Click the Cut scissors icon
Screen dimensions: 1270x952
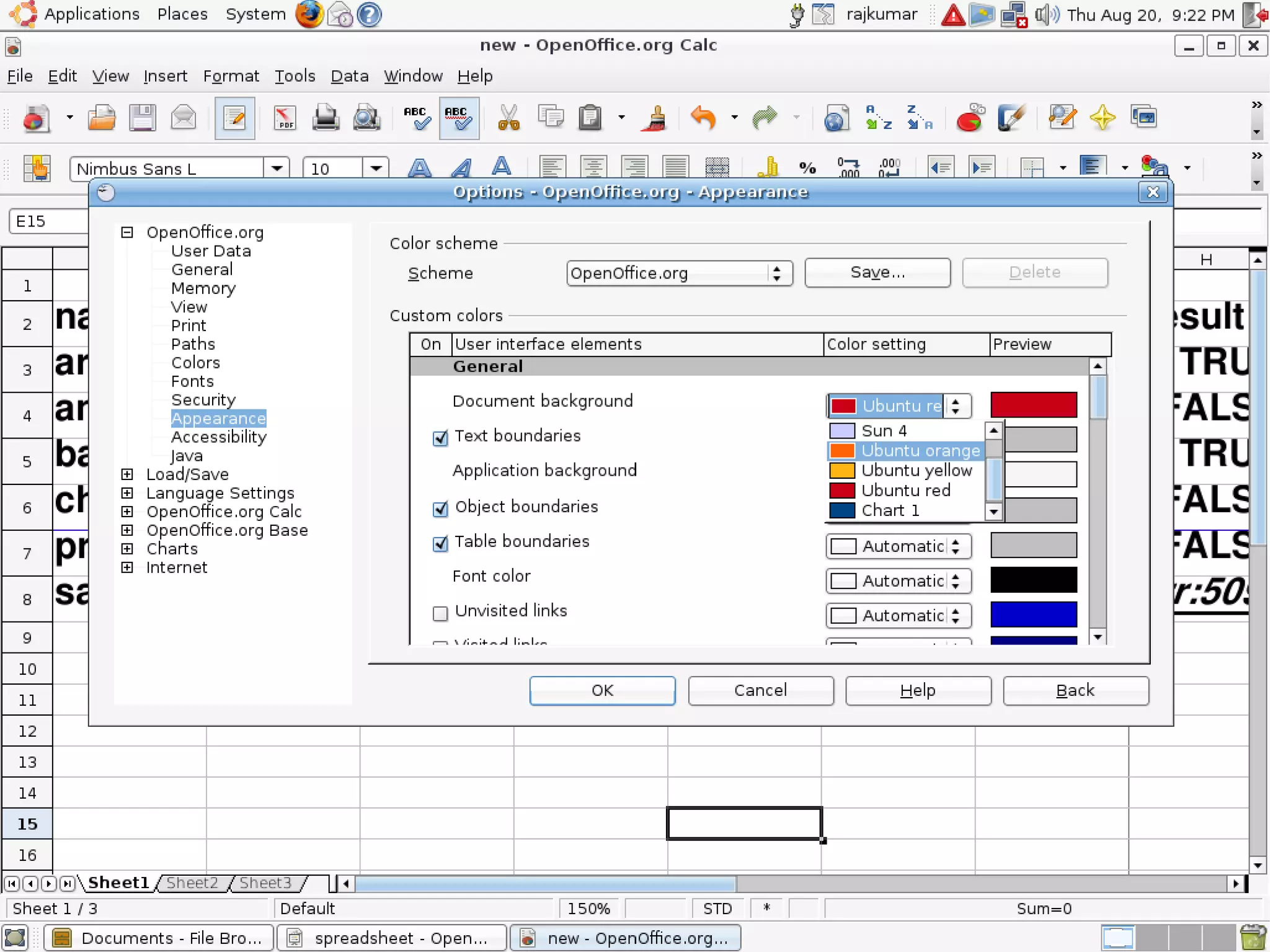[508, 118]
